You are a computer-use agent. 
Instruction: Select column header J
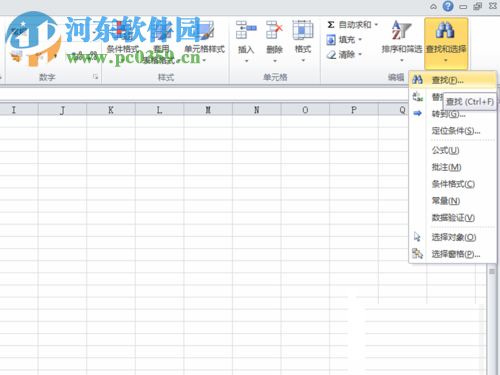[x=62, y=110]
